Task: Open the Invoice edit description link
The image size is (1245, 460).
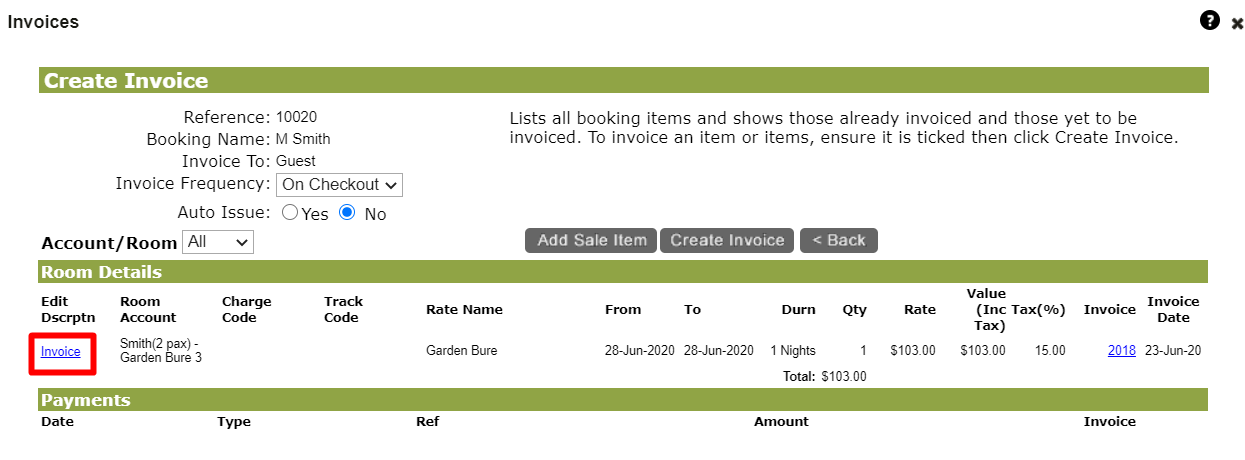Action: pyautogui.click(x=61, y=351)
